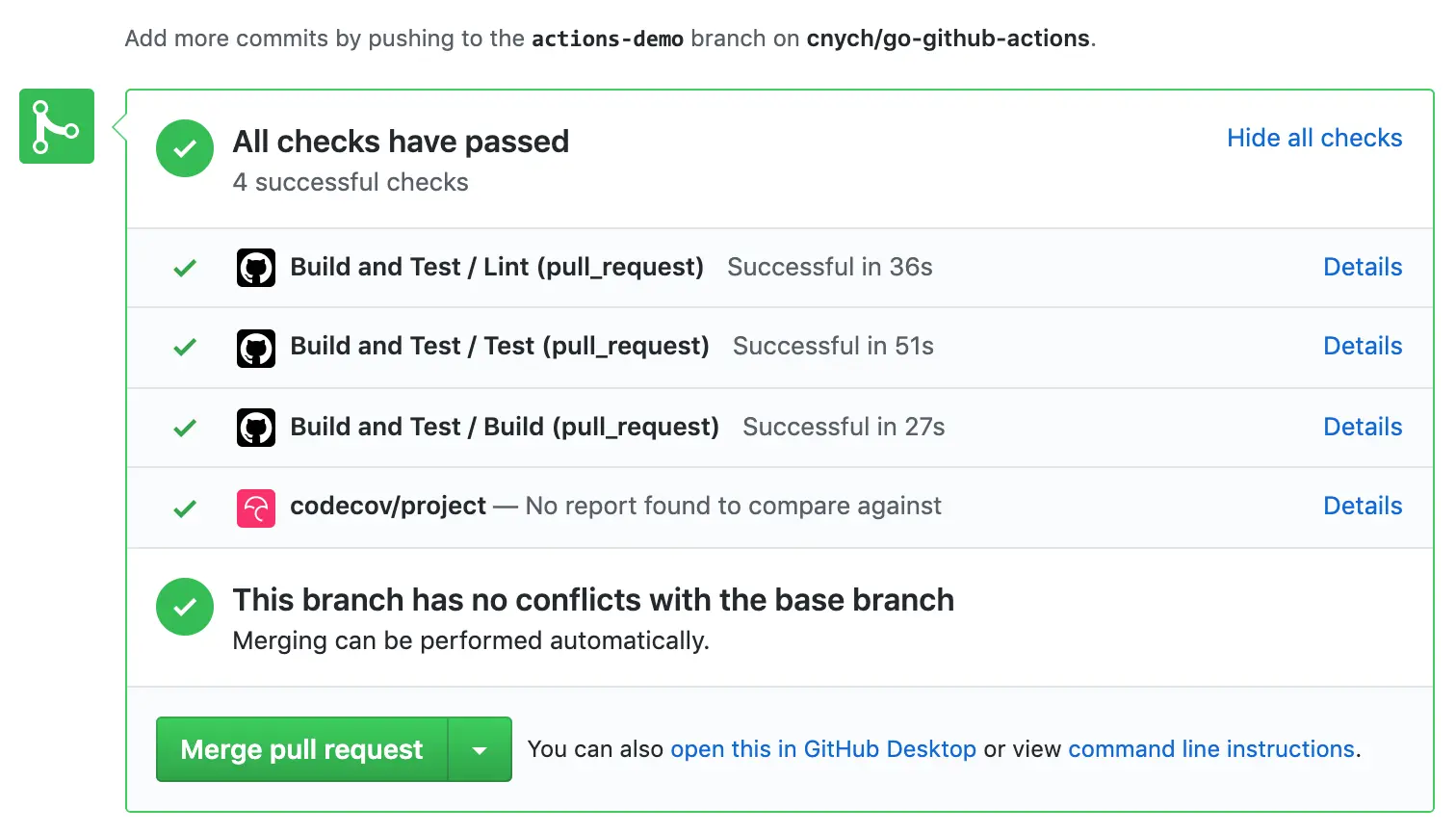This screenshot has width=1456, height=834.
Task: Open Details for the Build check
Action: click(x=1362, y=427)
